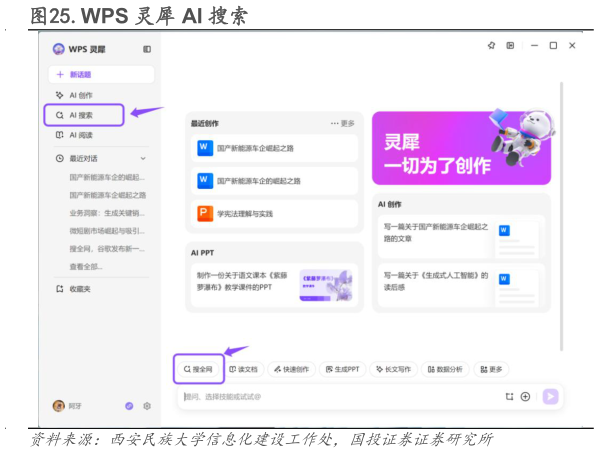Click 查看全部 to view all conversations

click(x=86, y=267)
